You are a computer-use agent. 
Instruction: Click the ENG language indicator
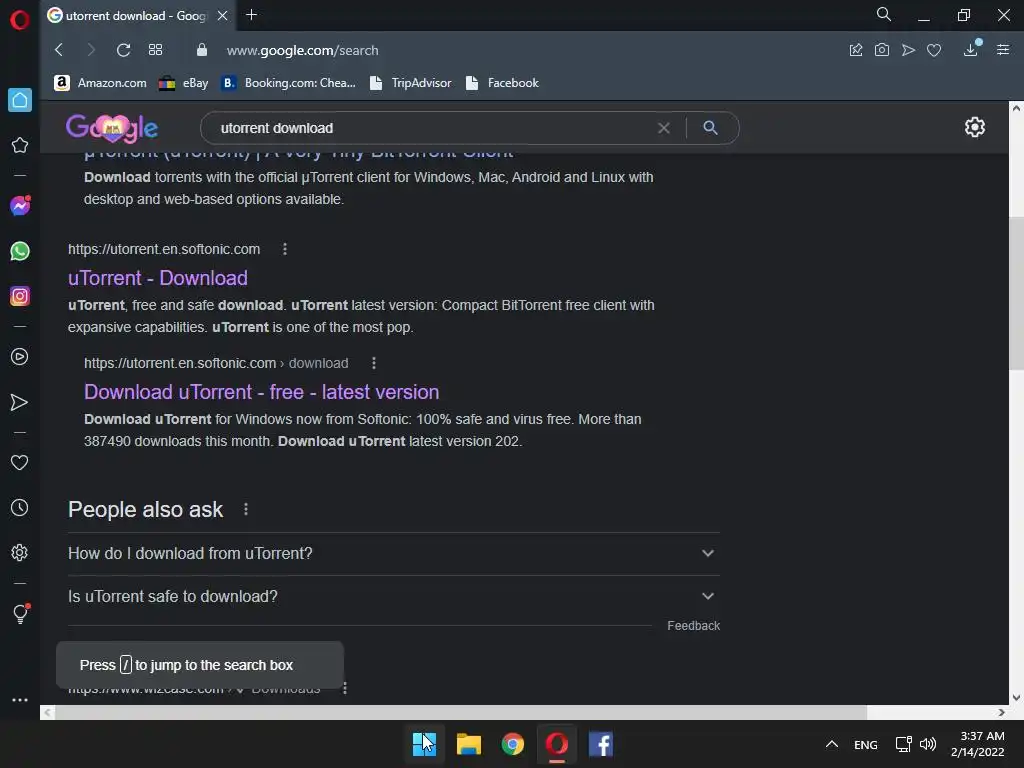point(865,744)
